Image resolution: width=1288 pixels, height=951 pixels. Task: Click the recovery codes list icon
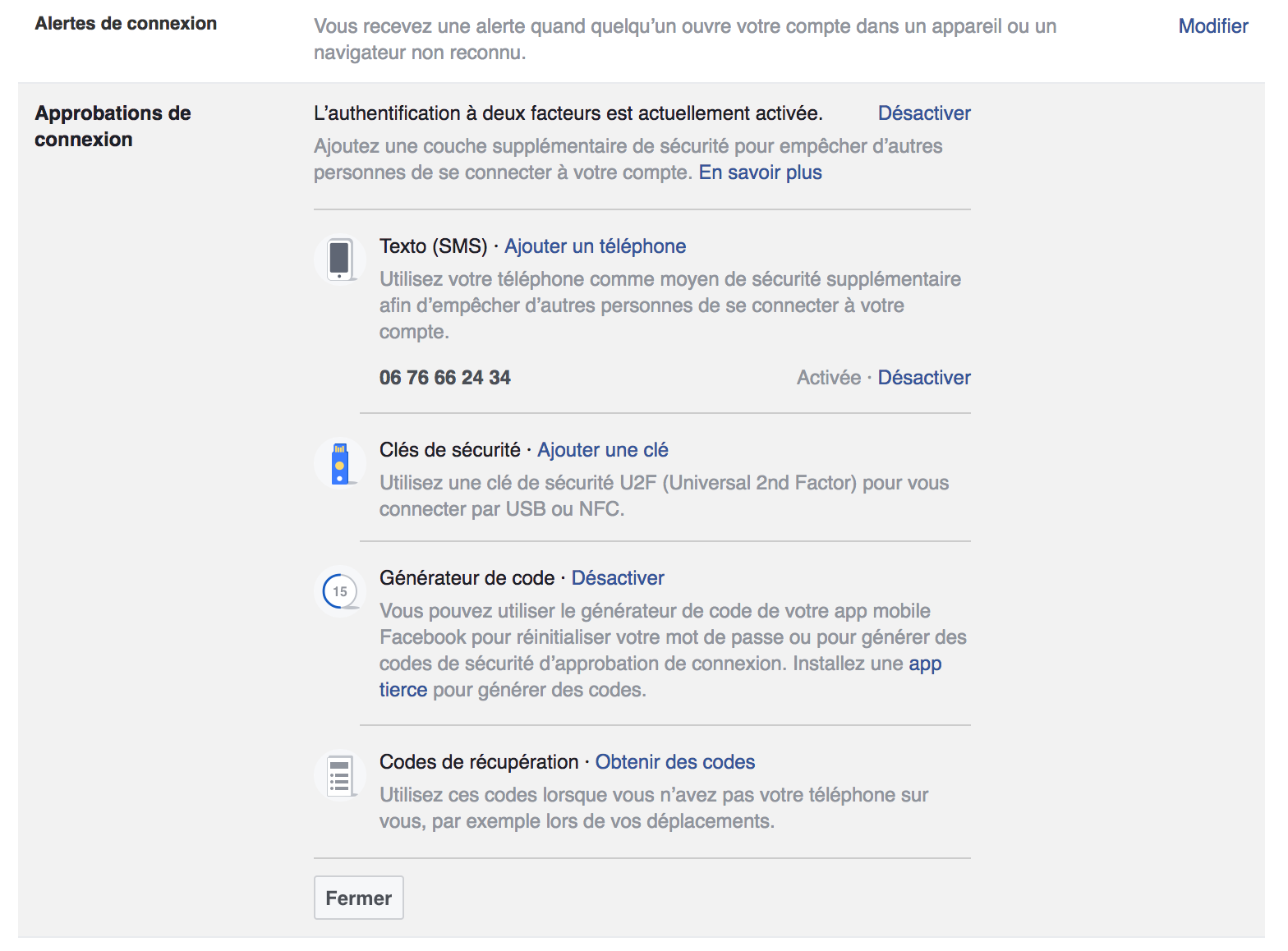tap(339, 775)
